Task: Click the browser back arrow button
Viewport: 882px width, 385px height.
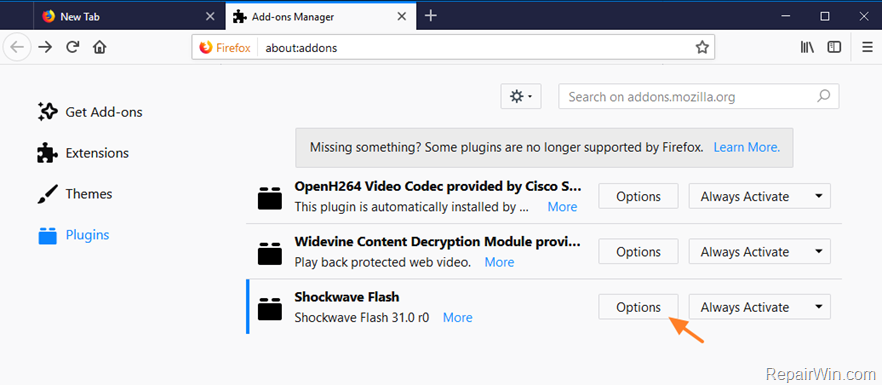Action: (x=17, y=47)
